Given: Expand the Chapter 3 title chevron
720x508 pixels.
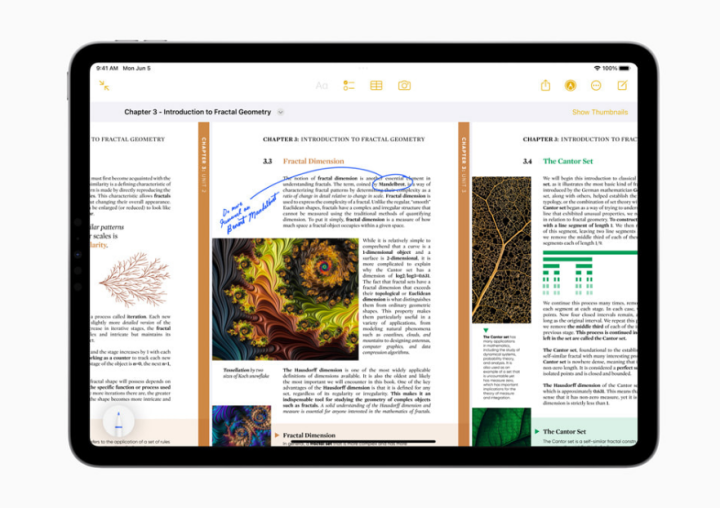Looking at the screenshot, I should point(281,112).
